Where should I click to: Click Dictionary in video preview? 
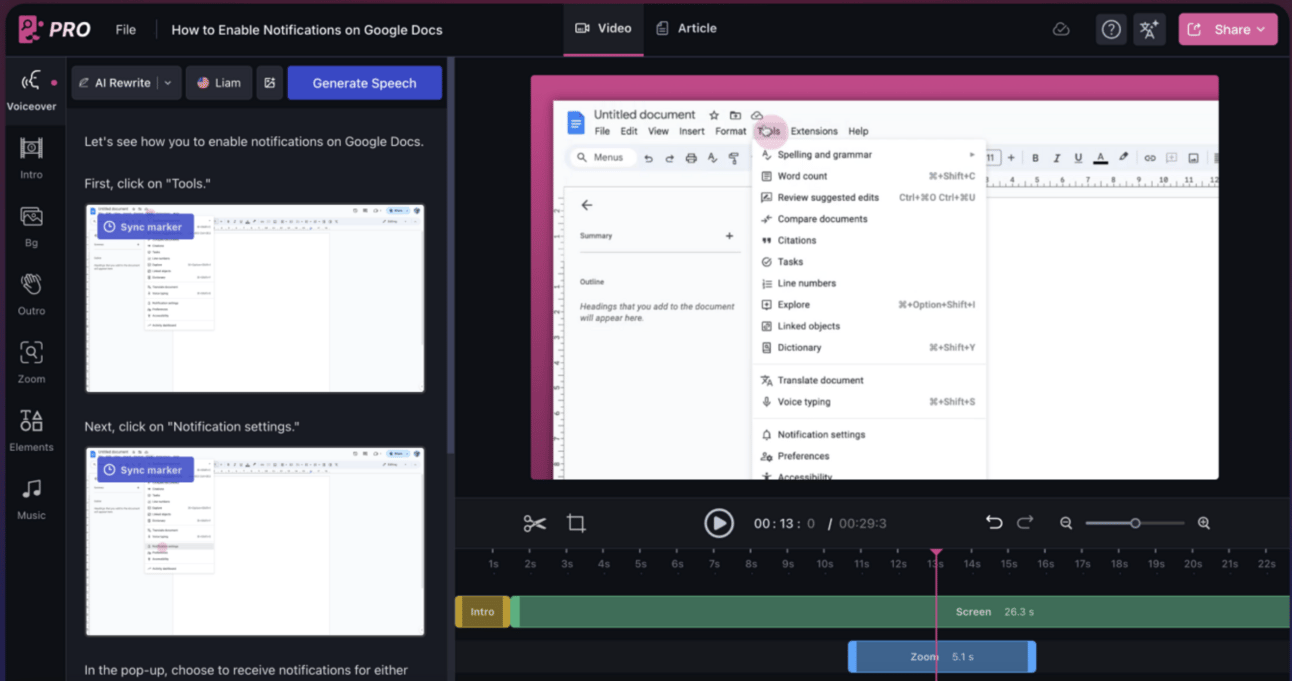coord(800,348)
